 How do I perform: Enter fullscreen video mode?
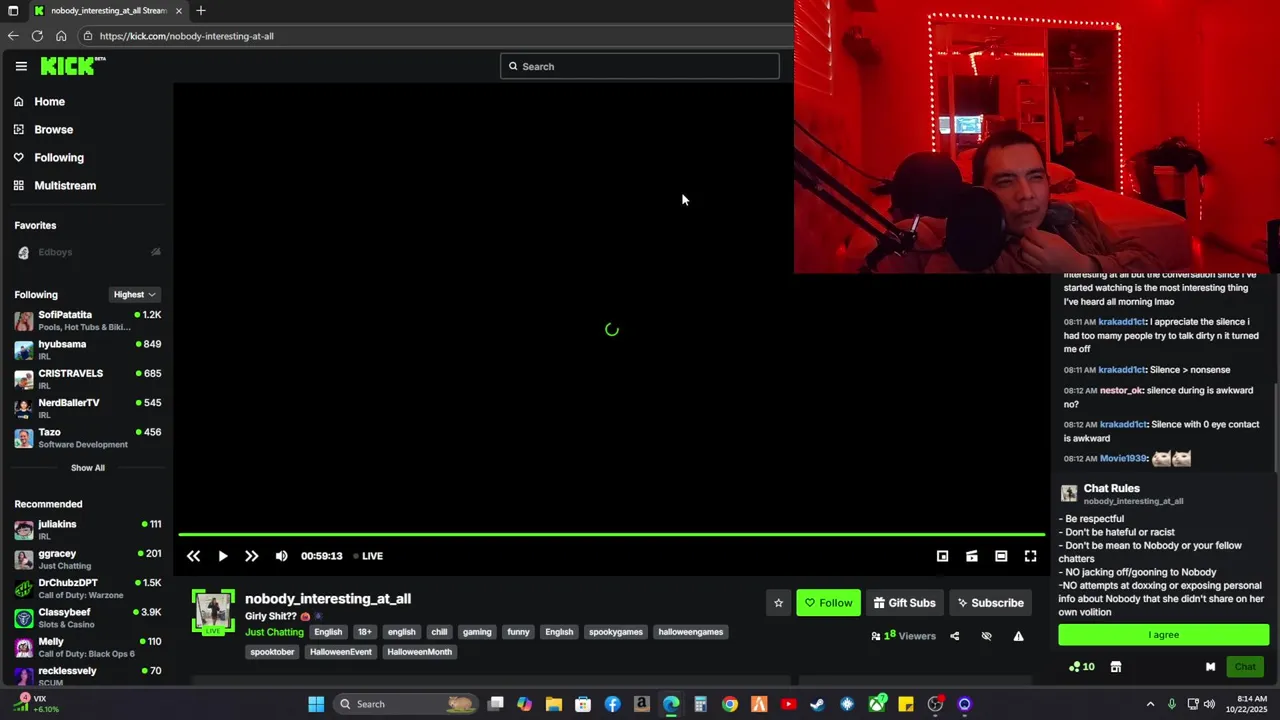pos(1030,556)
